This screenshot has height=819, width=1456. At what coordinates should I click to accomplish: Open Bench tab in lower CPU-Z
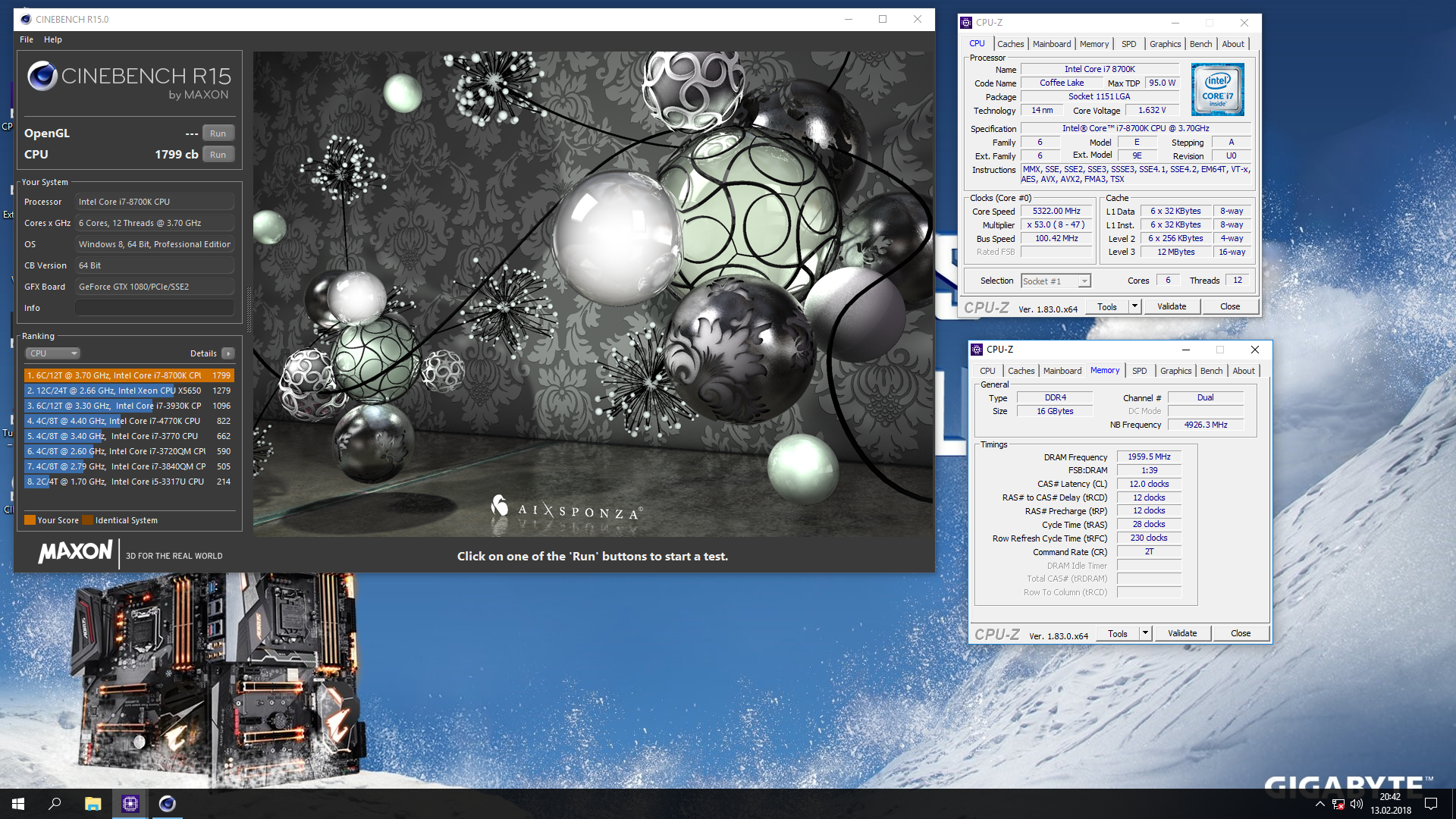coord(1211,371)
